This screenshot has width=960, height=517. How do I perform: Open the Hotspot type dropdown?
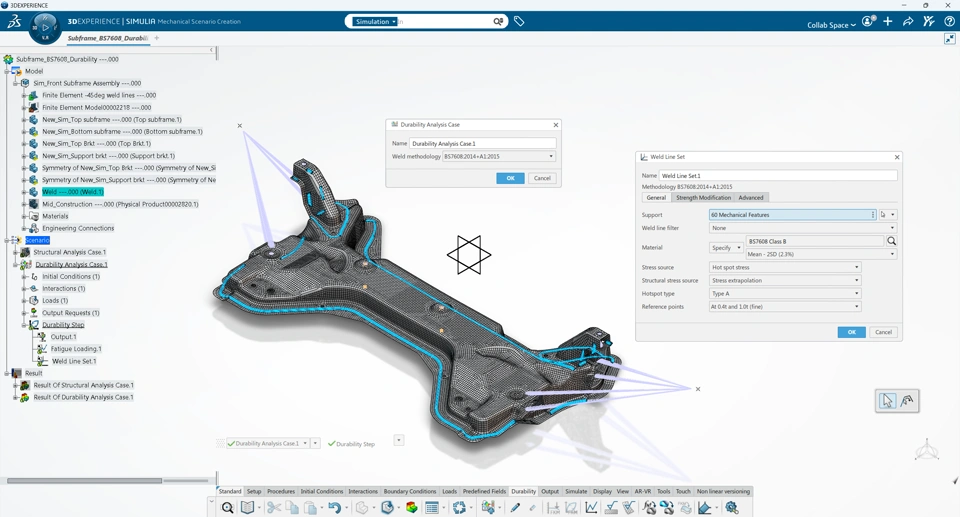tap(785, 293)
